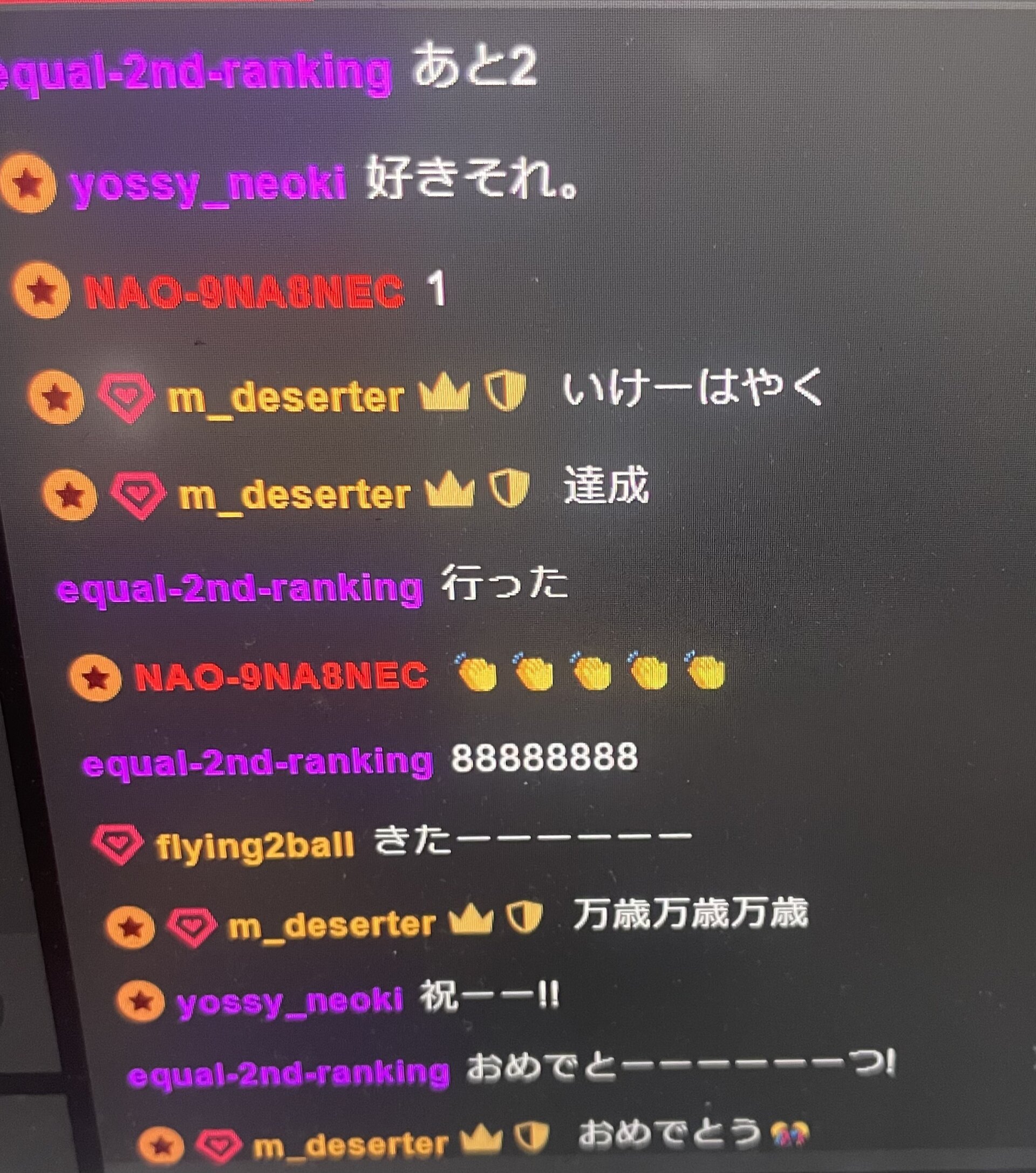Viewport: 1036px width, 1173px height.
Task: Open equal-2nd-ranking username on 88888888 message
Action: coord(258,763)
